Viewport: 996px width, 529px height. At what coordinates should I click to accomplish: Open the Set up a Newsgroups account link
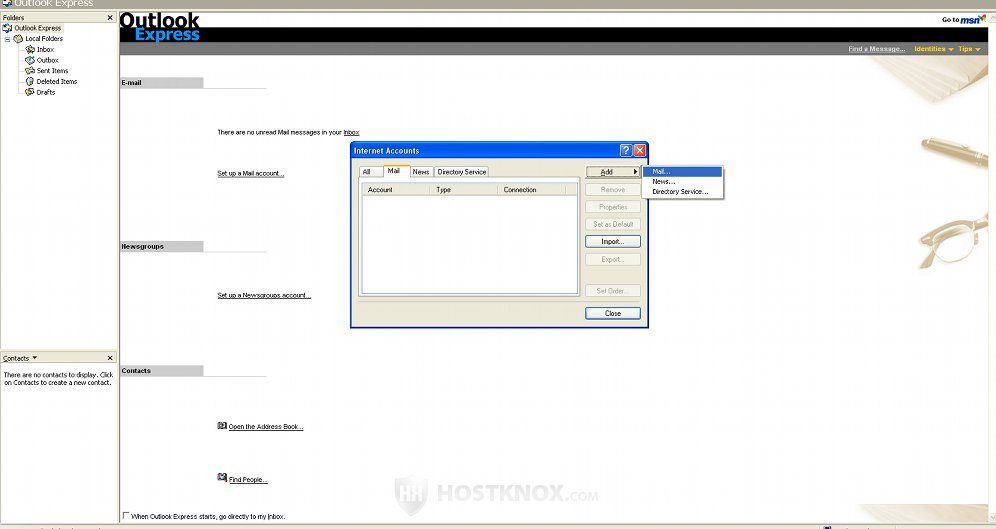264,295
